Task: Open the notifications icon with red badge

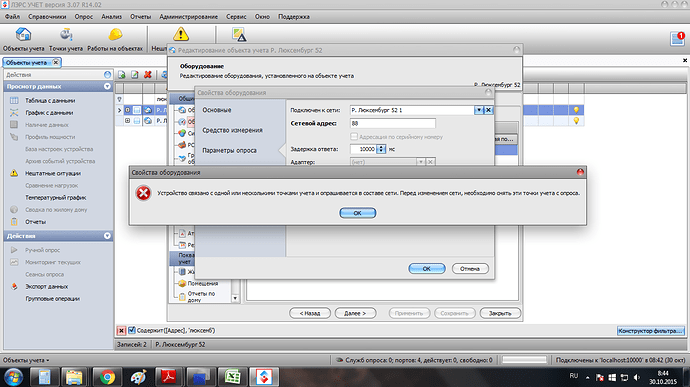Action: 677,39
